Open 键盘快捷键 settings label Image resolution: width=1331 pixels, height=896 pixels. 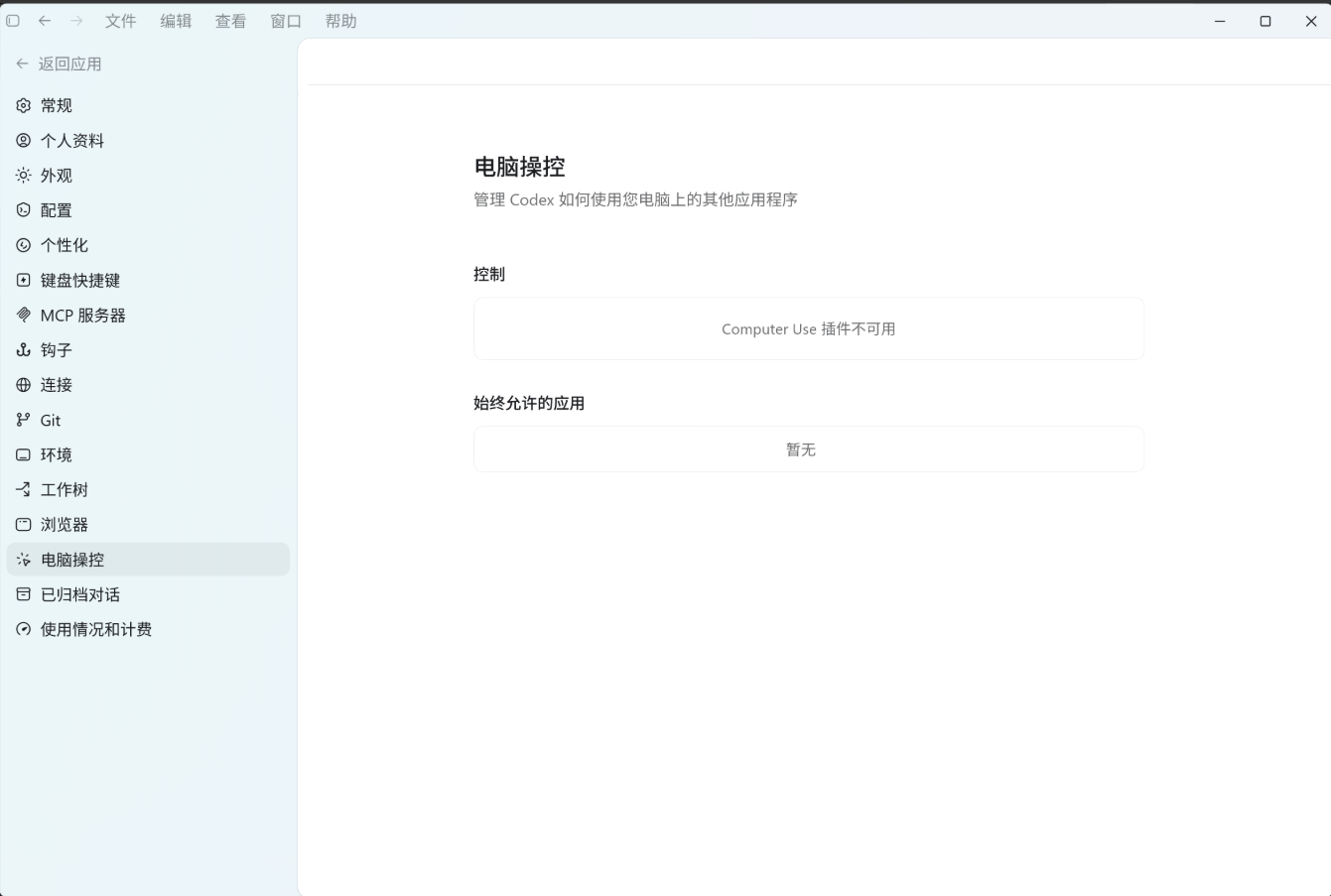[x=80, y=280]
